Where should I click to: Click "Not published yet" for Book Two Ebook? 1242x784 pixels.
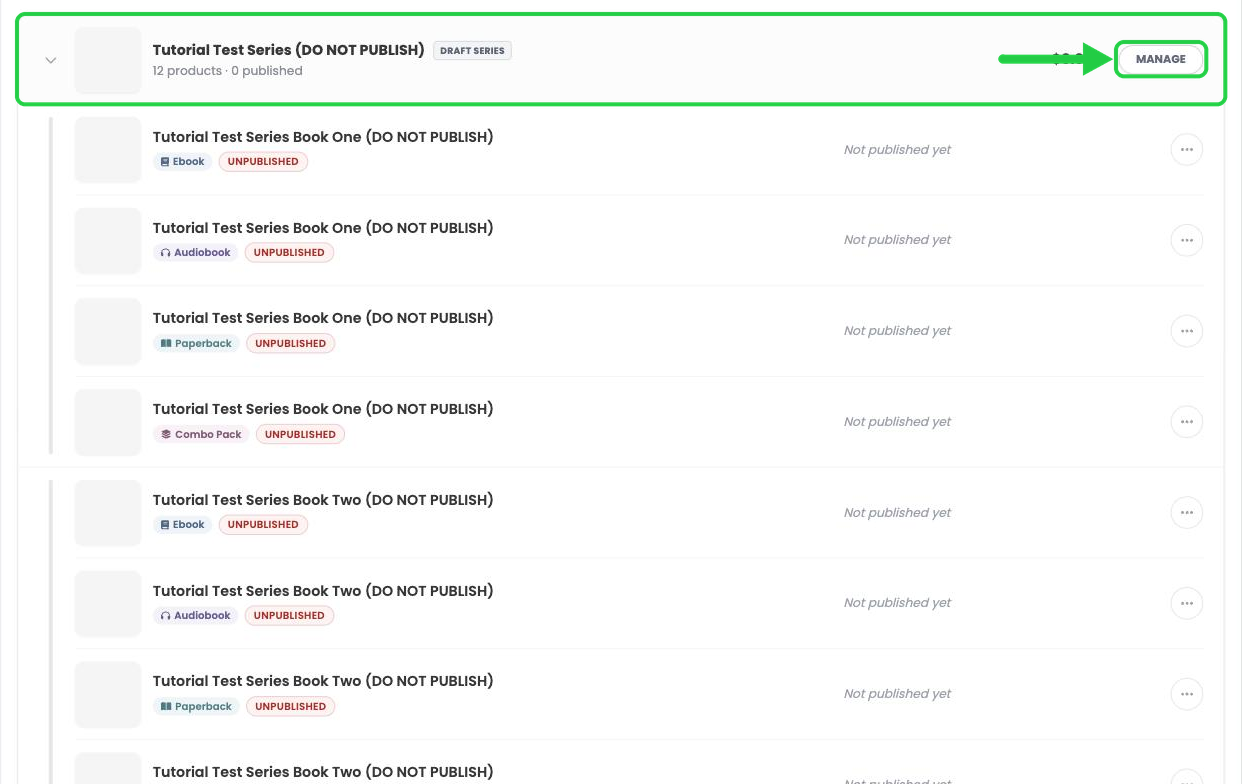point(897,513)
